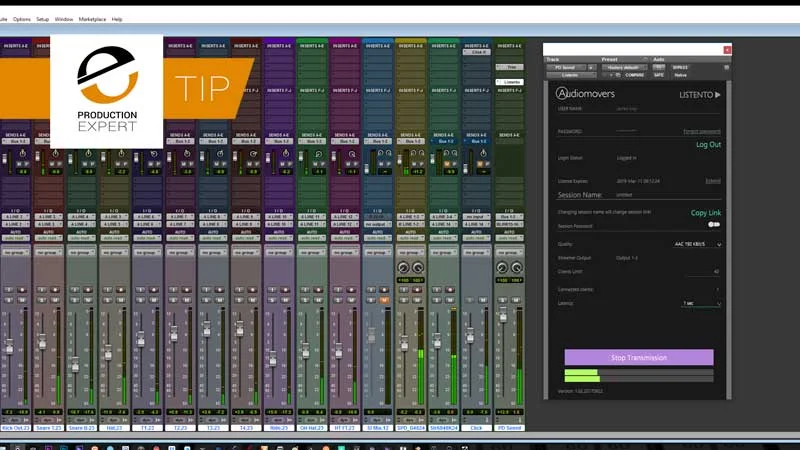Open the PD Sound track selector in plugin header
The height and width of the screenshot is (450, 800).
tap(566, 67)
